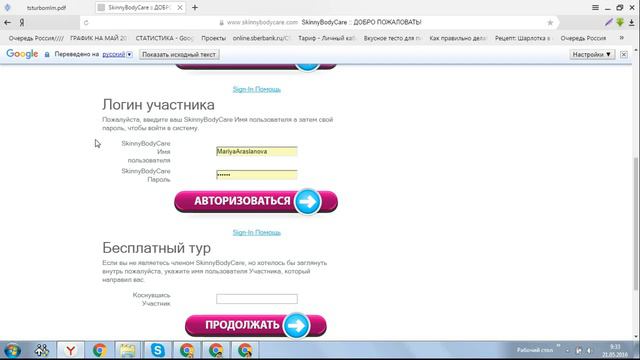Click the Google logo in translate bar
The image size is (640, 360).
(22, 54)
